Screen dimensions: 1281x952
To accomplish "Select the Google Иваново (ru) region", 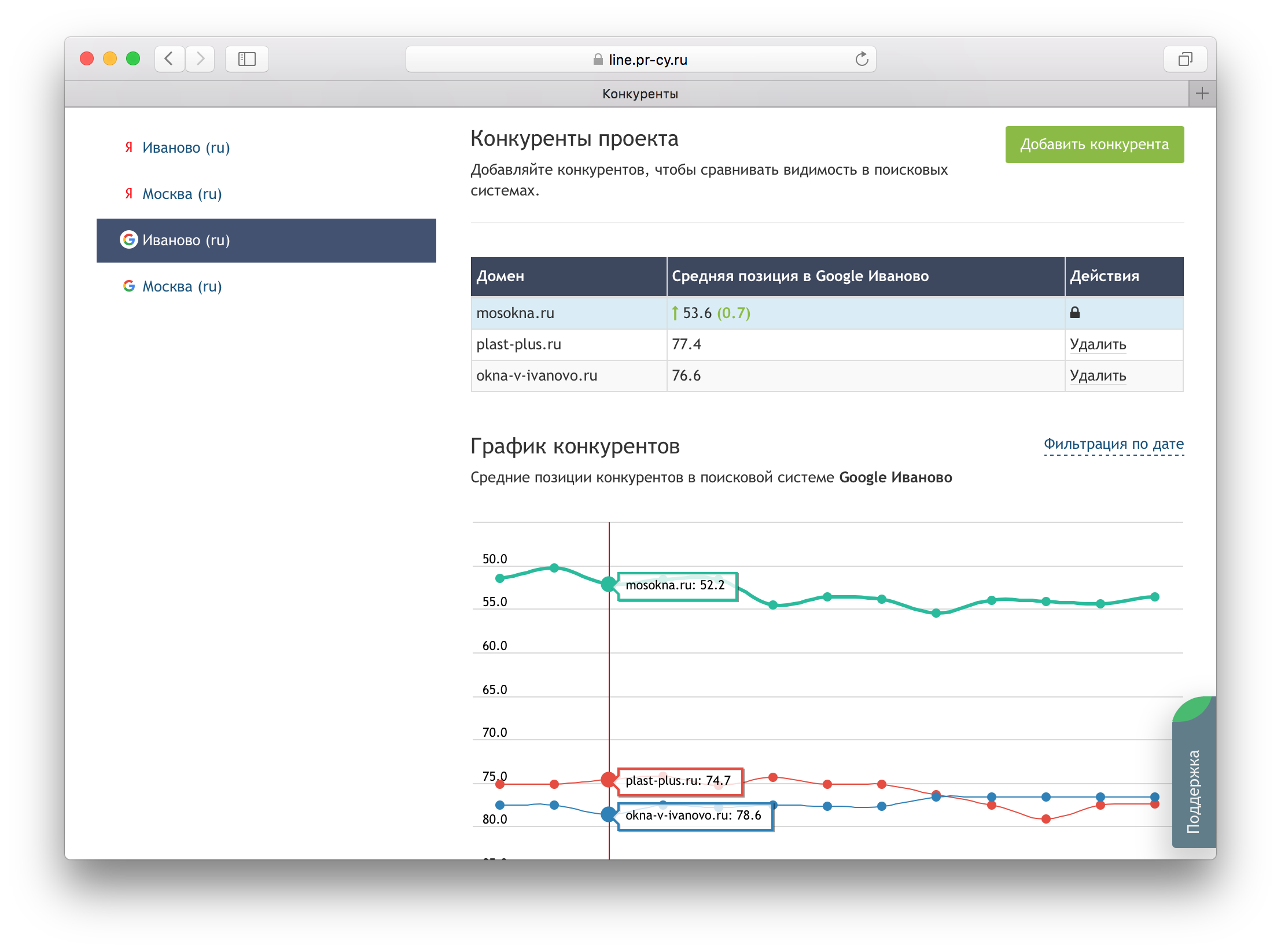I will 266,240.
